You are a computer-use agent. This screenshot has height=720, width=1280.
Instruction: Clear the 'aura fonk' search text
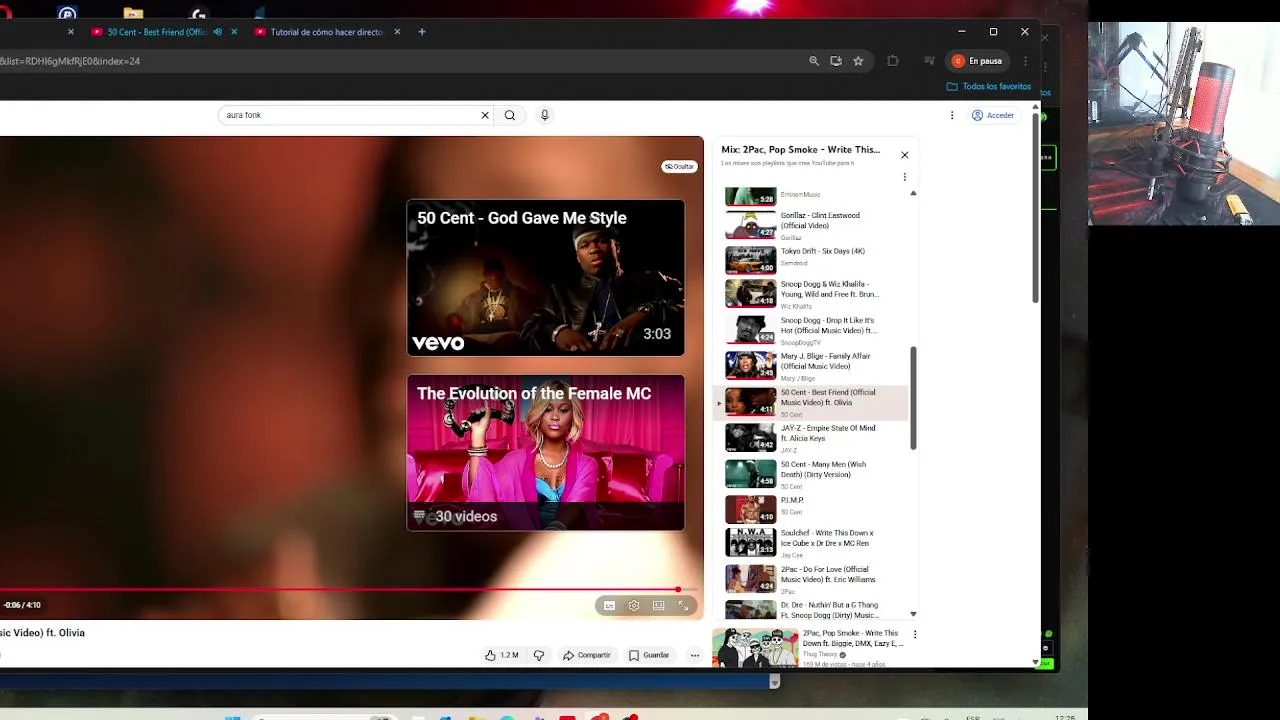click(x=485, y=115)
